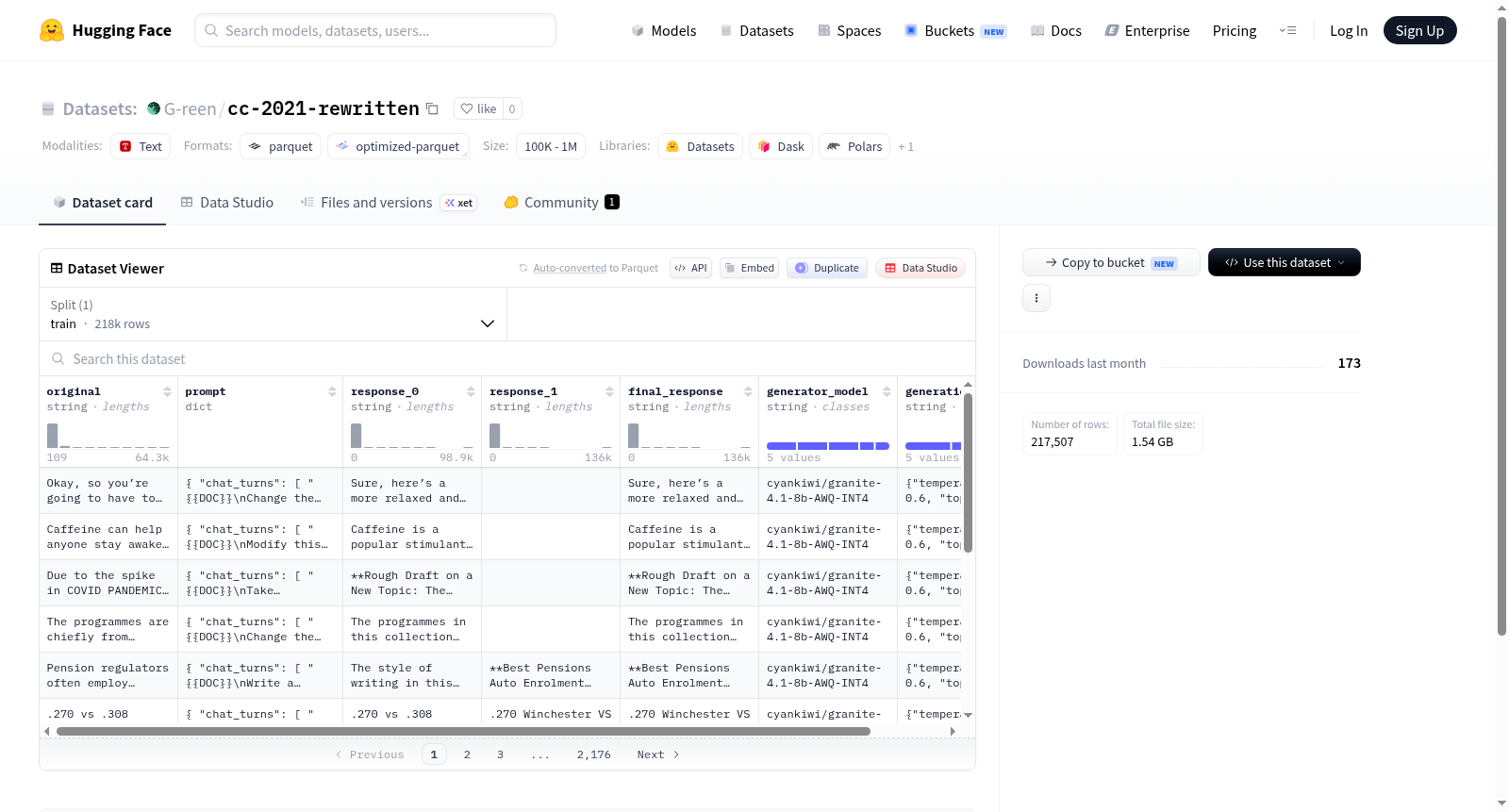The image size is (1509, 812).
Task: Open the Dataset card tab
Action: (x=102, y=202)
